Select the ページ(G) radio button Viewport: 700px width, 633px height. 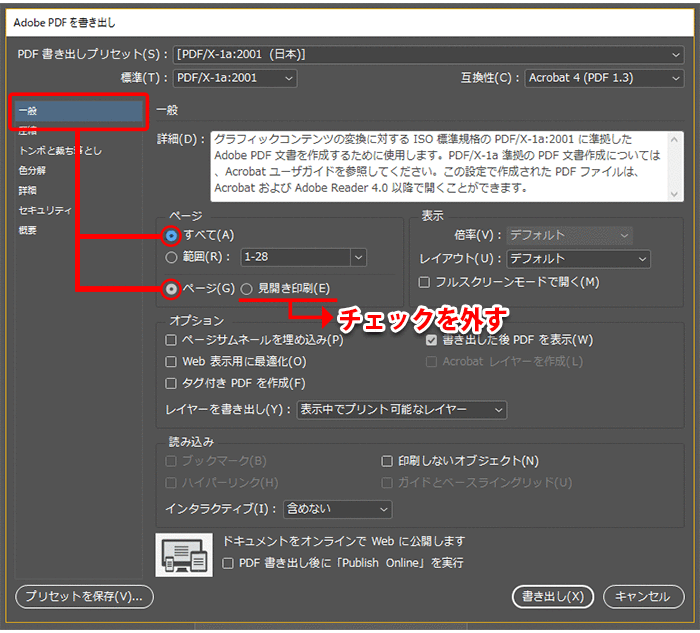(x=171, y=289)
